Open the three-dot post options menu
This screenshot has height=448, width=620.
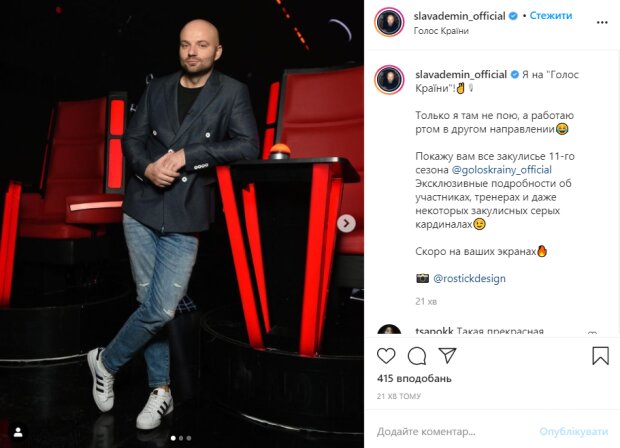click(x=602, y=23)
